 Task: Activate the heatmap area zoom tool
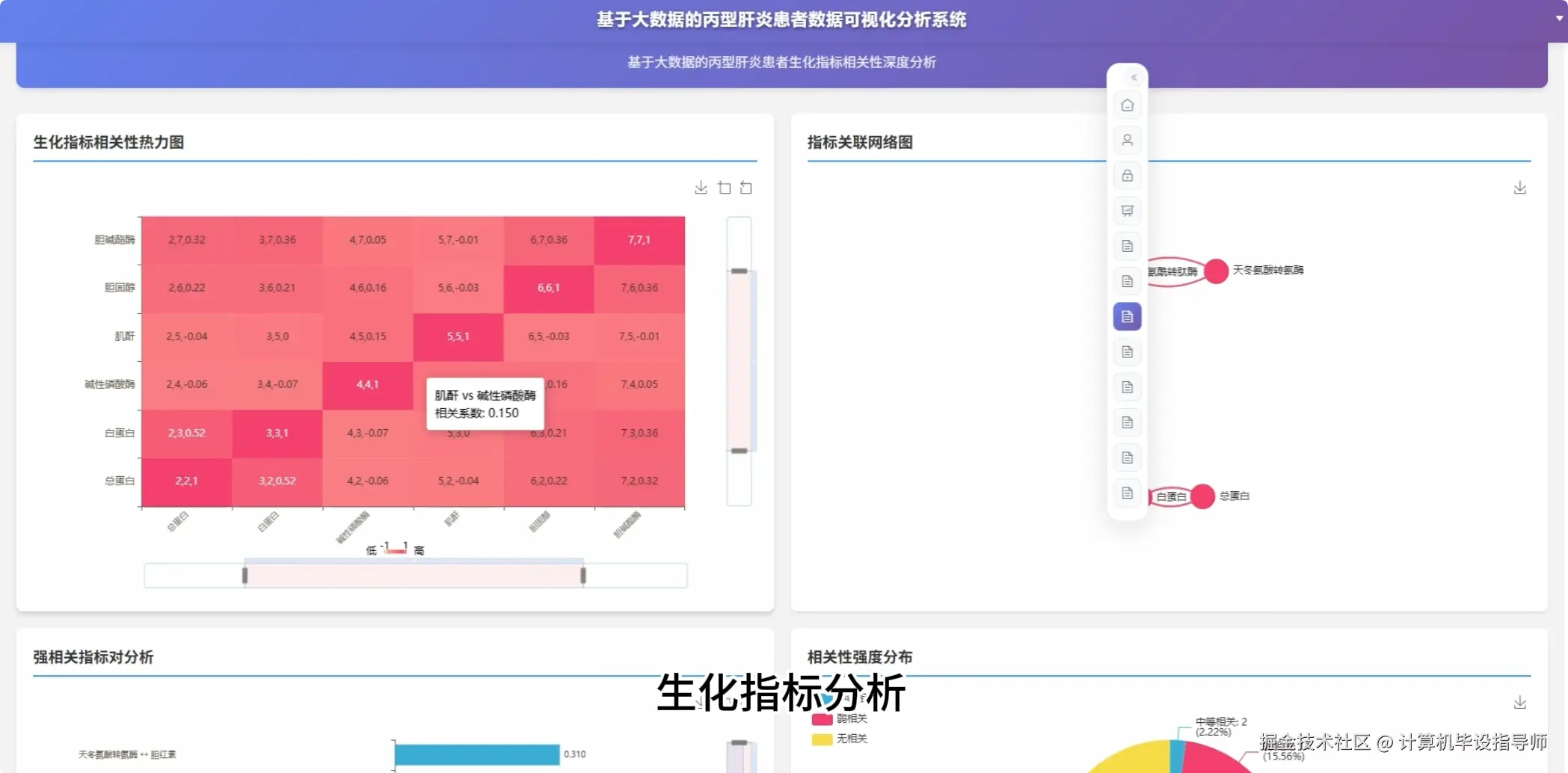tap(724, 188)
